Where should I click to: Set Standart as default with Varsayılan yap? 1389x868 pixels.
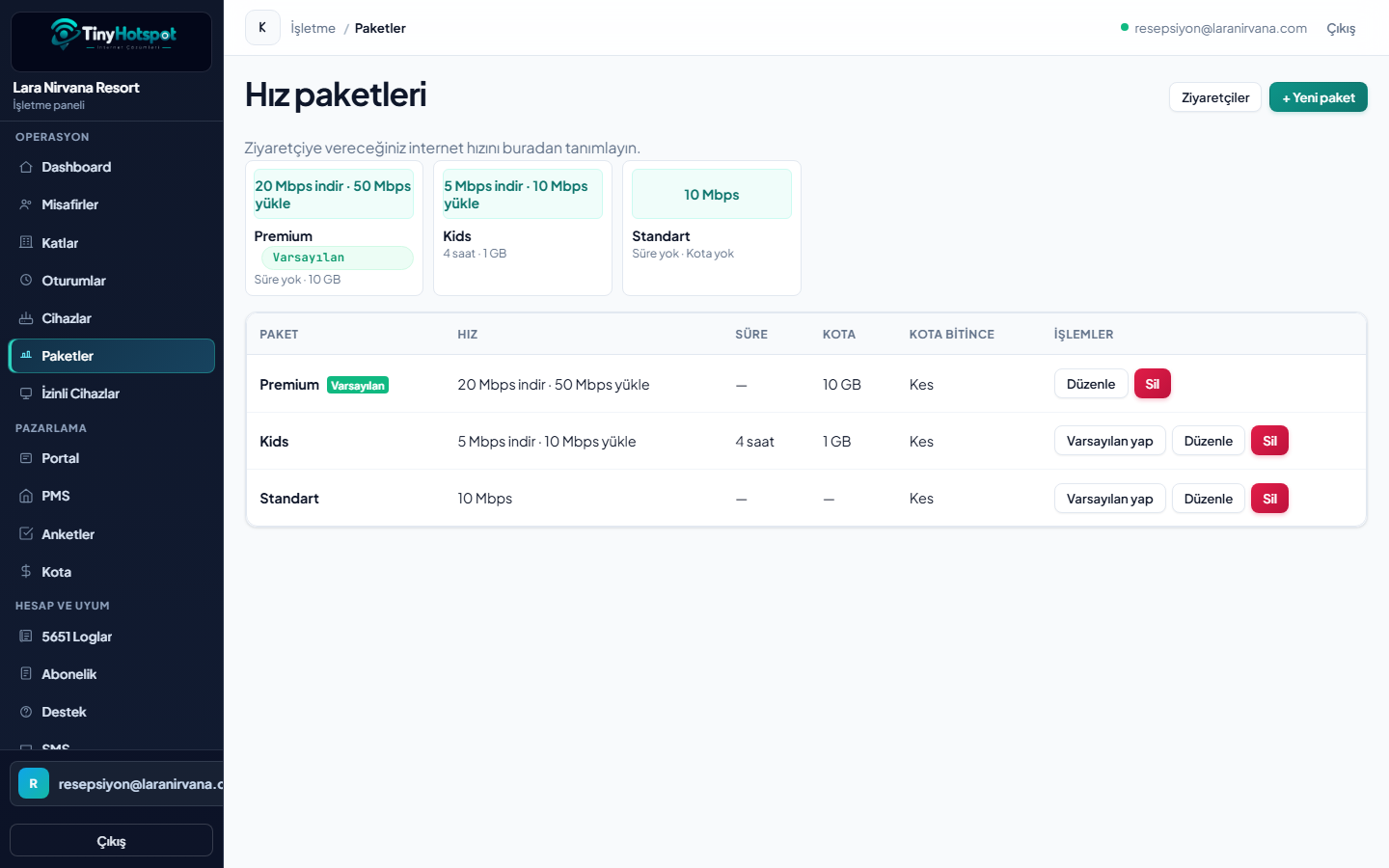(1110, 499)
